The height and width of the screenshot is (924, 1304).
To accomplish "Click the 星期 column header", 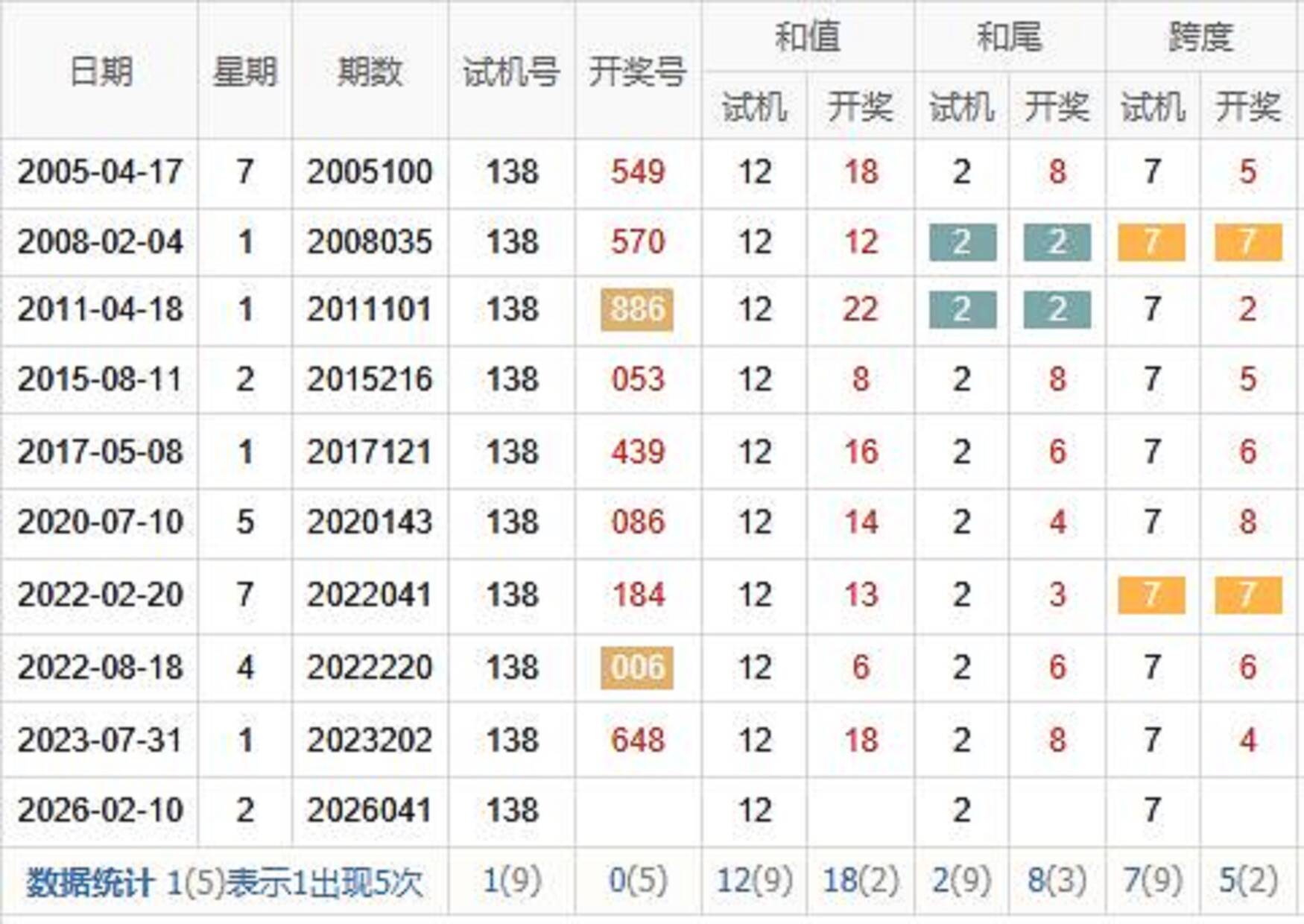I will click(244, 72).
